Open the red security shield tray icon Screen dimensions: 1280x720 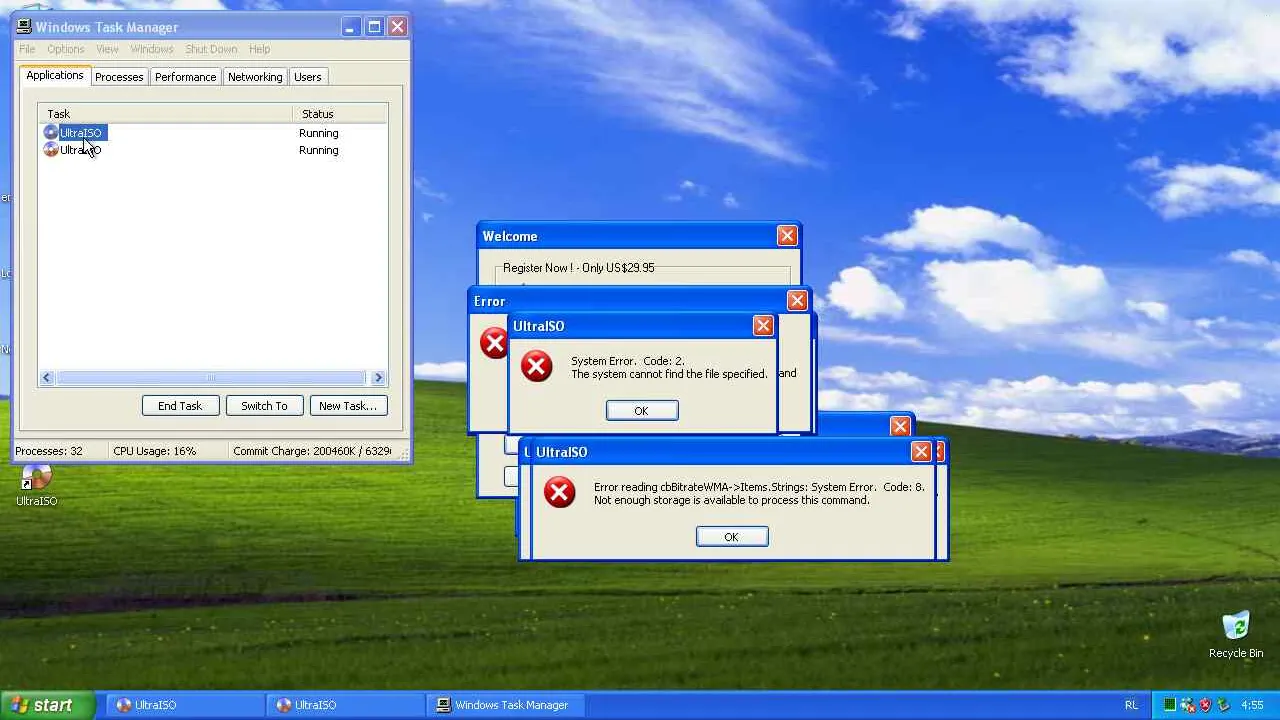(1205, 705)
